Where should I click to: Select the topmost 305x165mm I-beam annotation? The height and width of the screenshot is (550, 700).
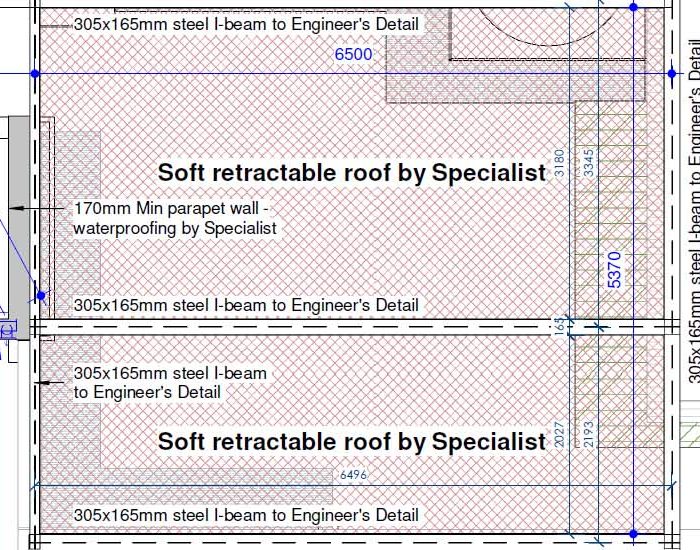[x=246, y=24]
